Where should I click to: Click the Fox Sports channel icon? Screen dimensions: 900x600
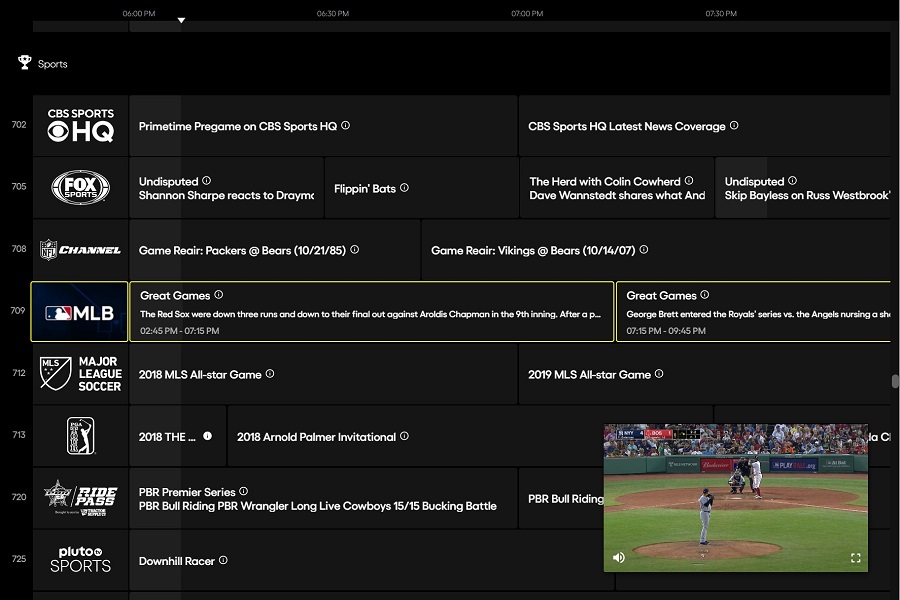(x=79, y=187)
